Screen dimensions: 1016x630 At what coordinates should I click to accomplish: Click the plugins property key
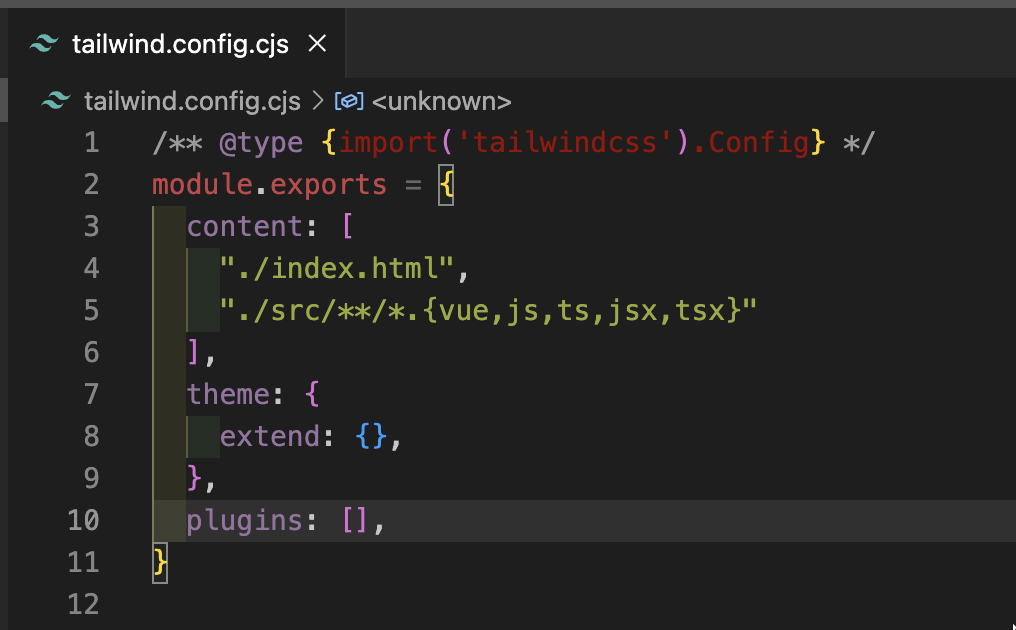(244, 521)
